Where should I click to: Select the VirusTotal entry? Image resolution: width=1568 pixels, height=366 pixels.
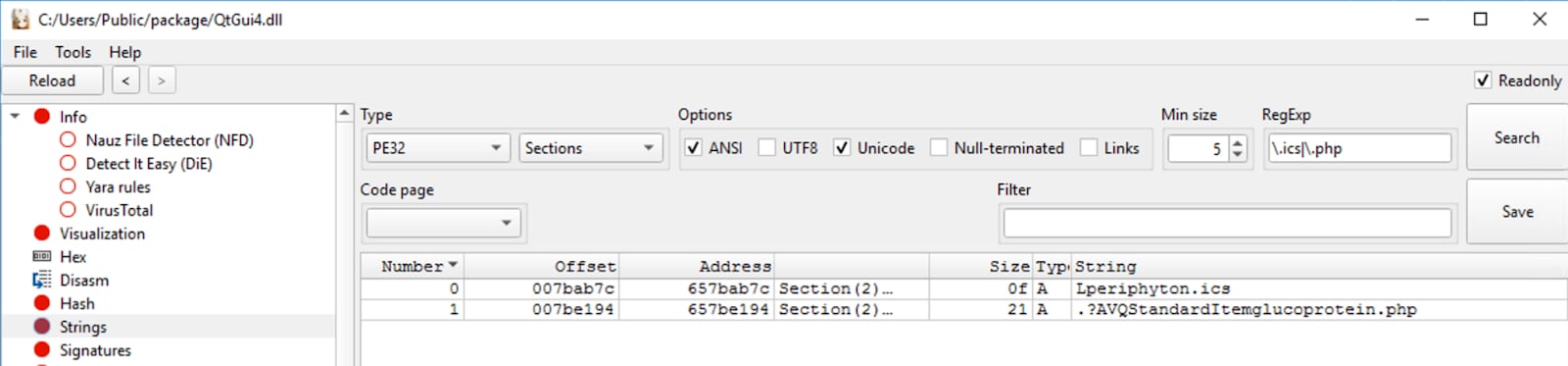(119, 210)
